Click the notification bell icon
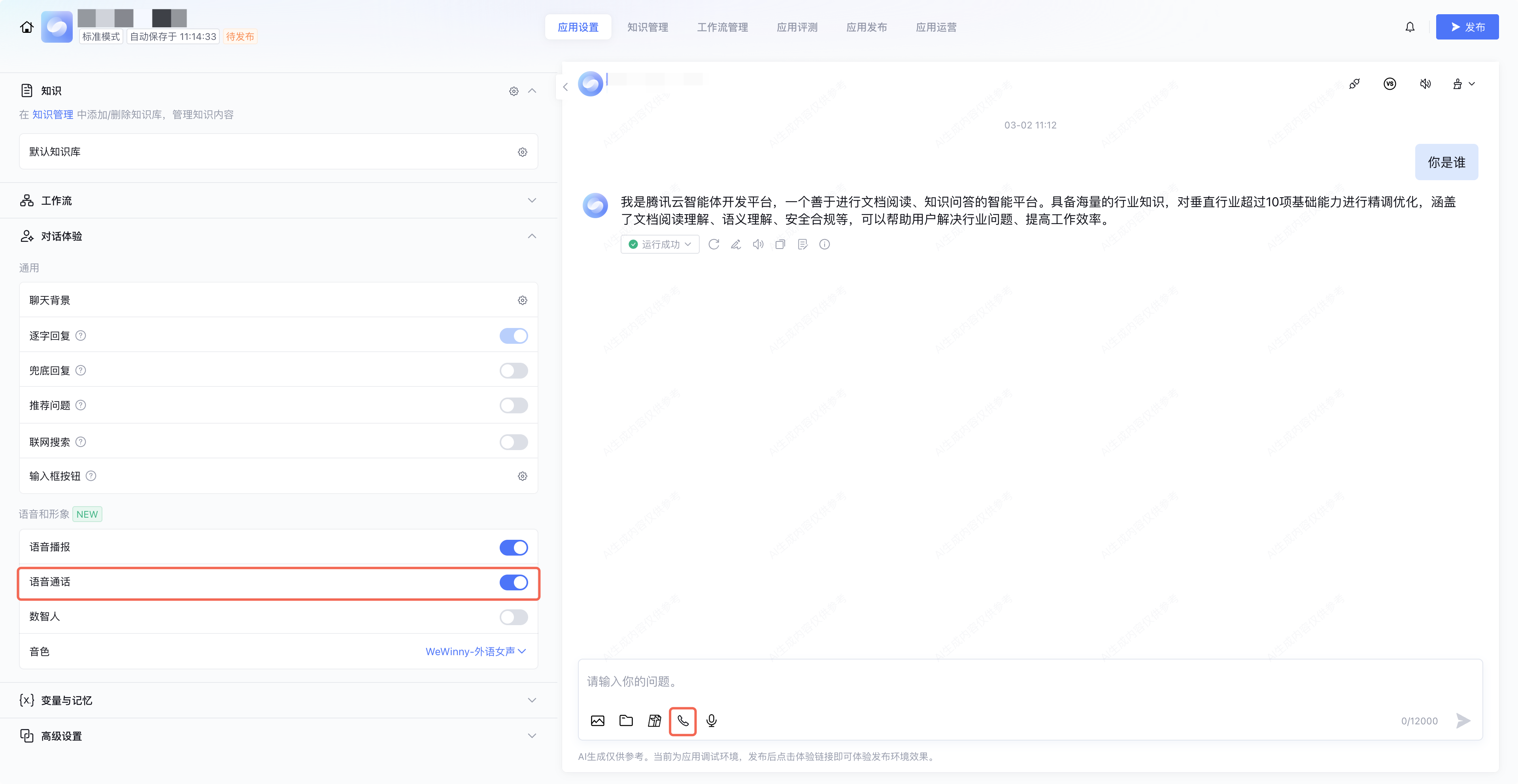The height and width of the screenshot is (784, 1518). pos(1410,27)
